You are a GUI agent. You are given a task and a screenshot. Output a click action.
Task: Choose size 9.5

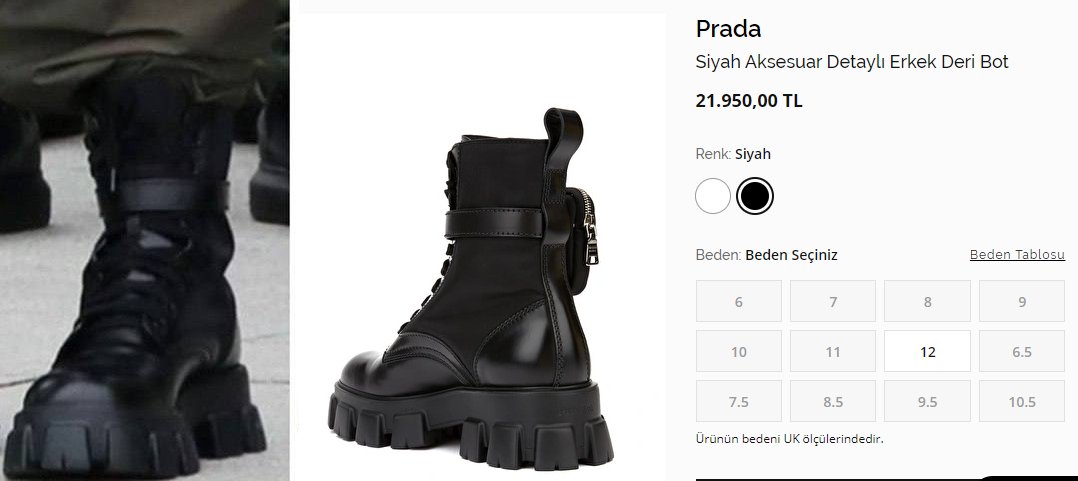(x=927, y=401)
